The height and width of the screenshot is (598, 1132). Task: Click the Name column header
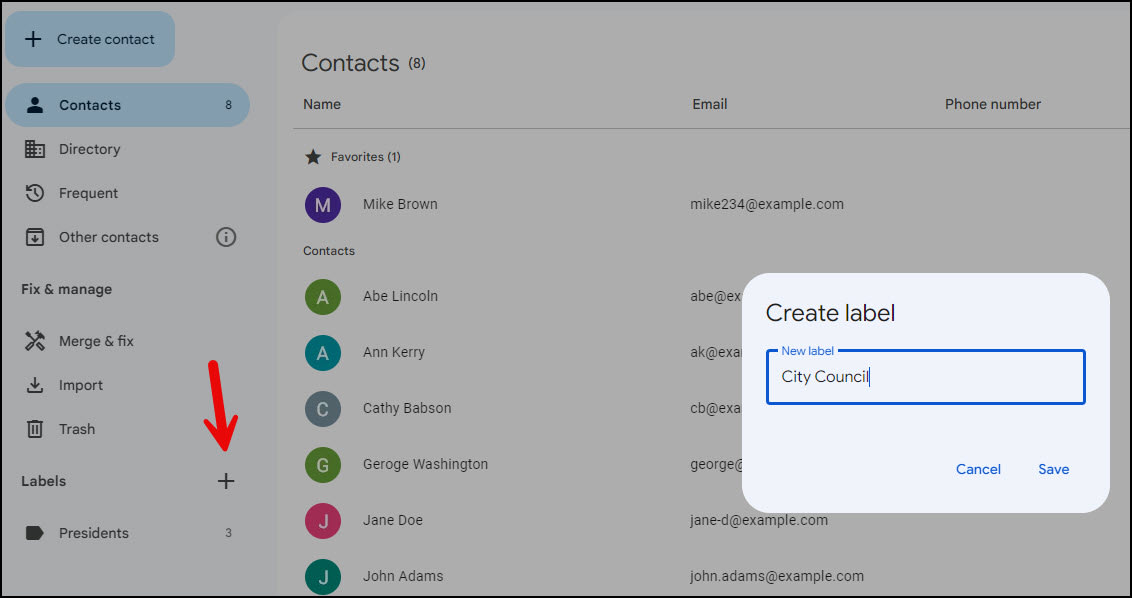(x=321, y=104)
